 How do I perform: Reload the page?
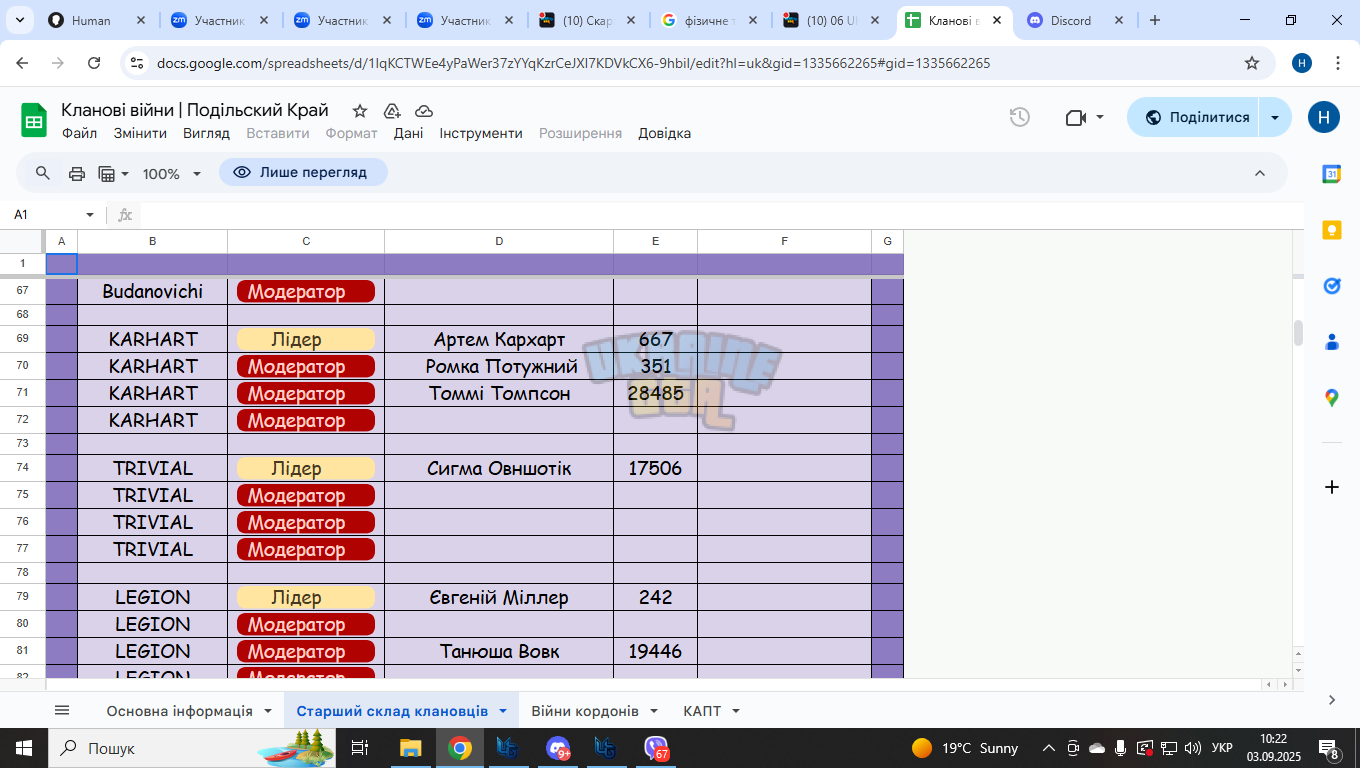pos(94,63)
